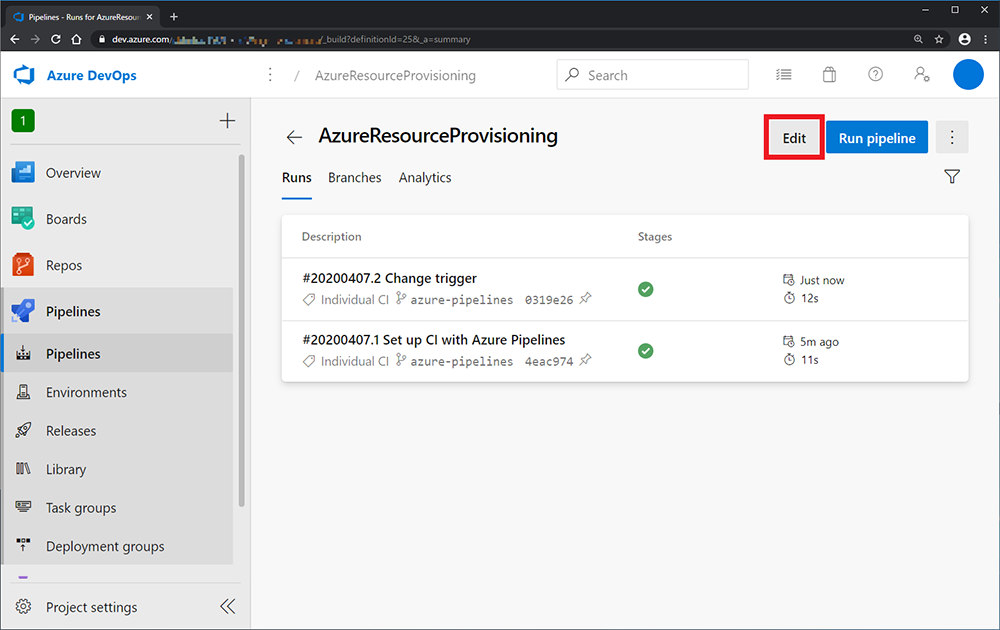Open the browser profile icon
This screenshot has width=1000, height=630.
964,40
